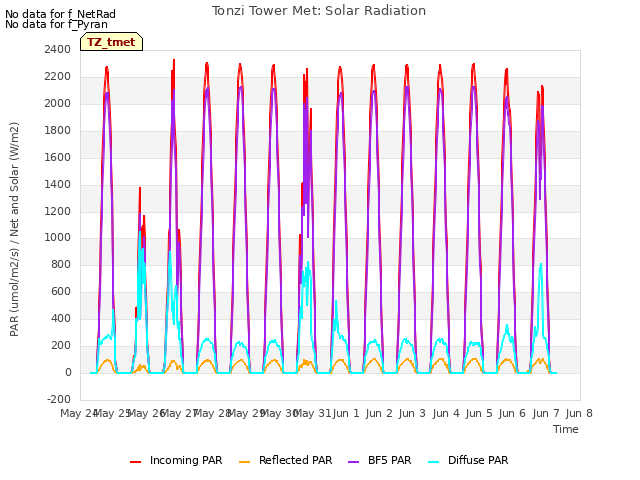Screen dimensions: 640x480
Task: Click the 1000 y-axis tick label
Action: (58, 238)
